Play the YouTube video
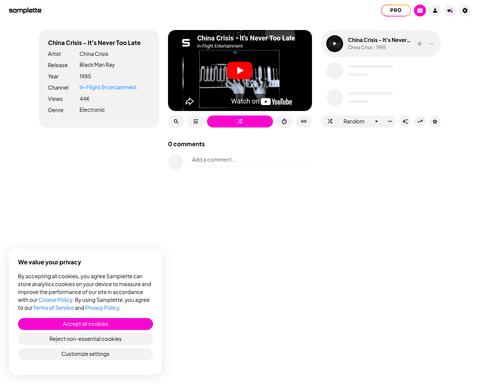 pyautogui.click(x=240, y=70)
